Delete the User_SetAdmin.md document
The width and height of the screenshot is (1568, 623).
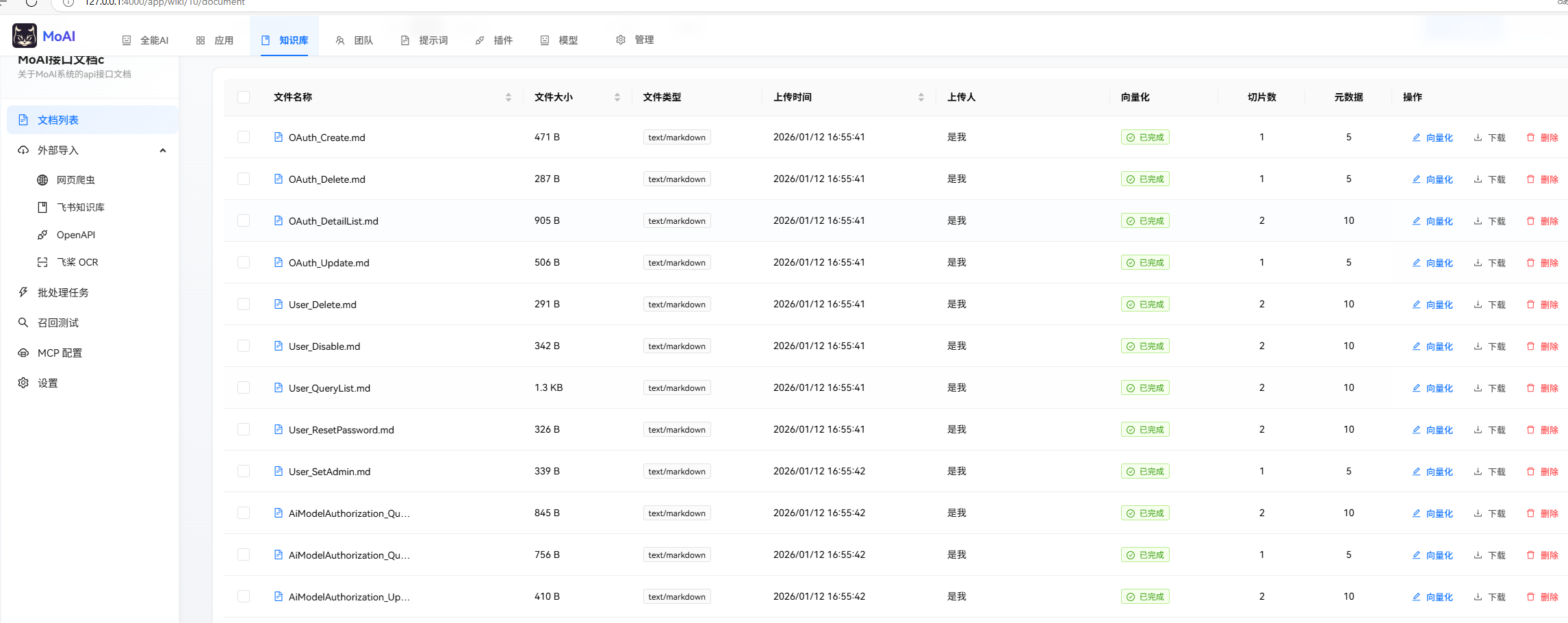[1543, 472]
